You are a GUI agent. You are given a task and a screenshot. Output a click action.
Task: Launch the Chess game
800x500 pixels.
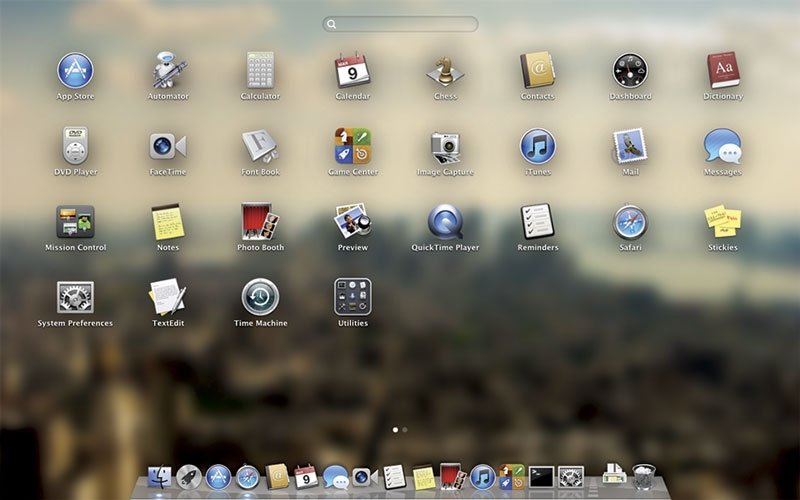(445, 70)
